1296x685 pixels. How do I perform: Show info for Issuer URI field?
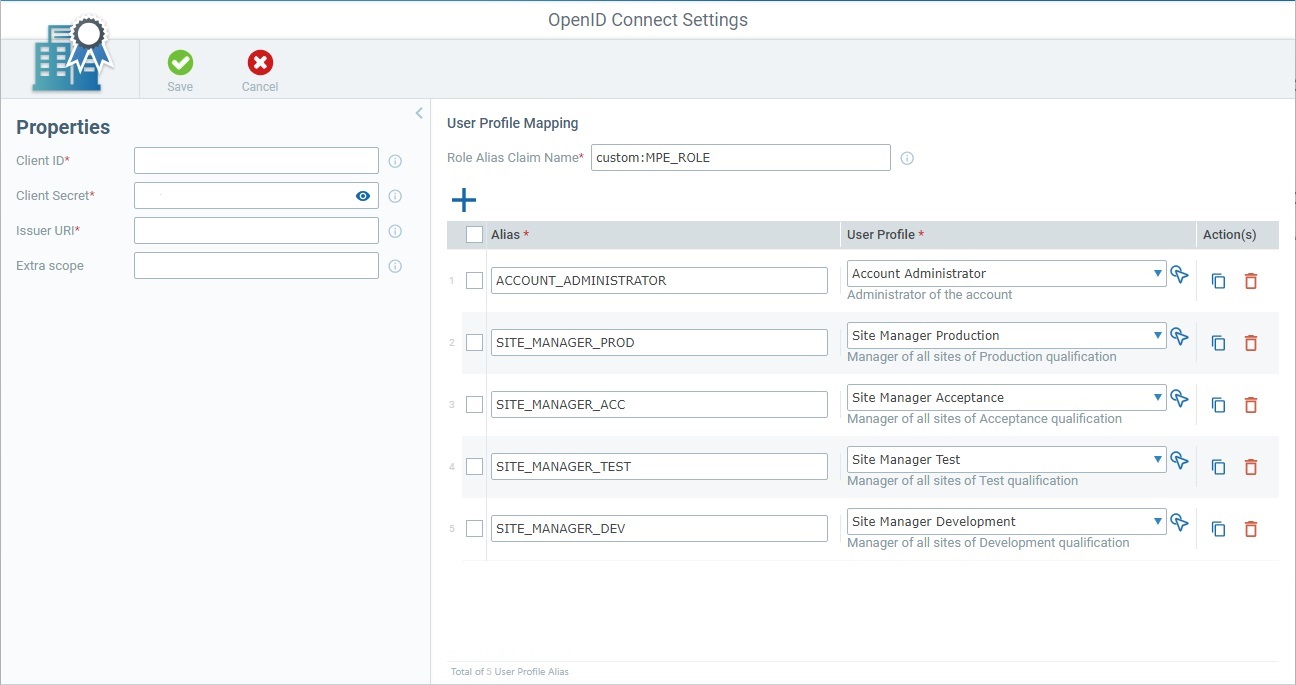395,231
